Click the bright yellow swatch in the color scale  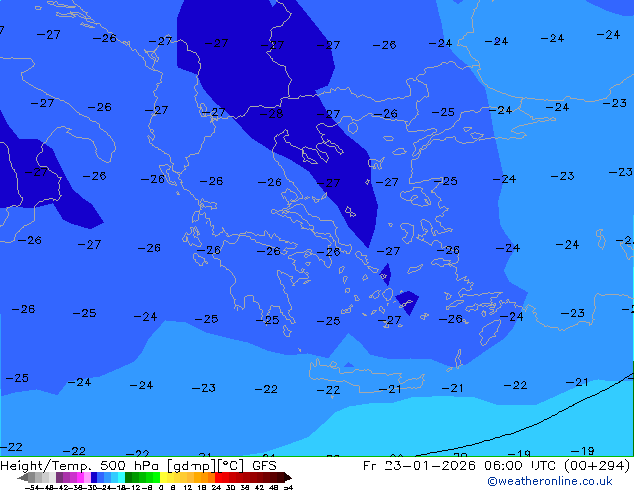point(163,477)
